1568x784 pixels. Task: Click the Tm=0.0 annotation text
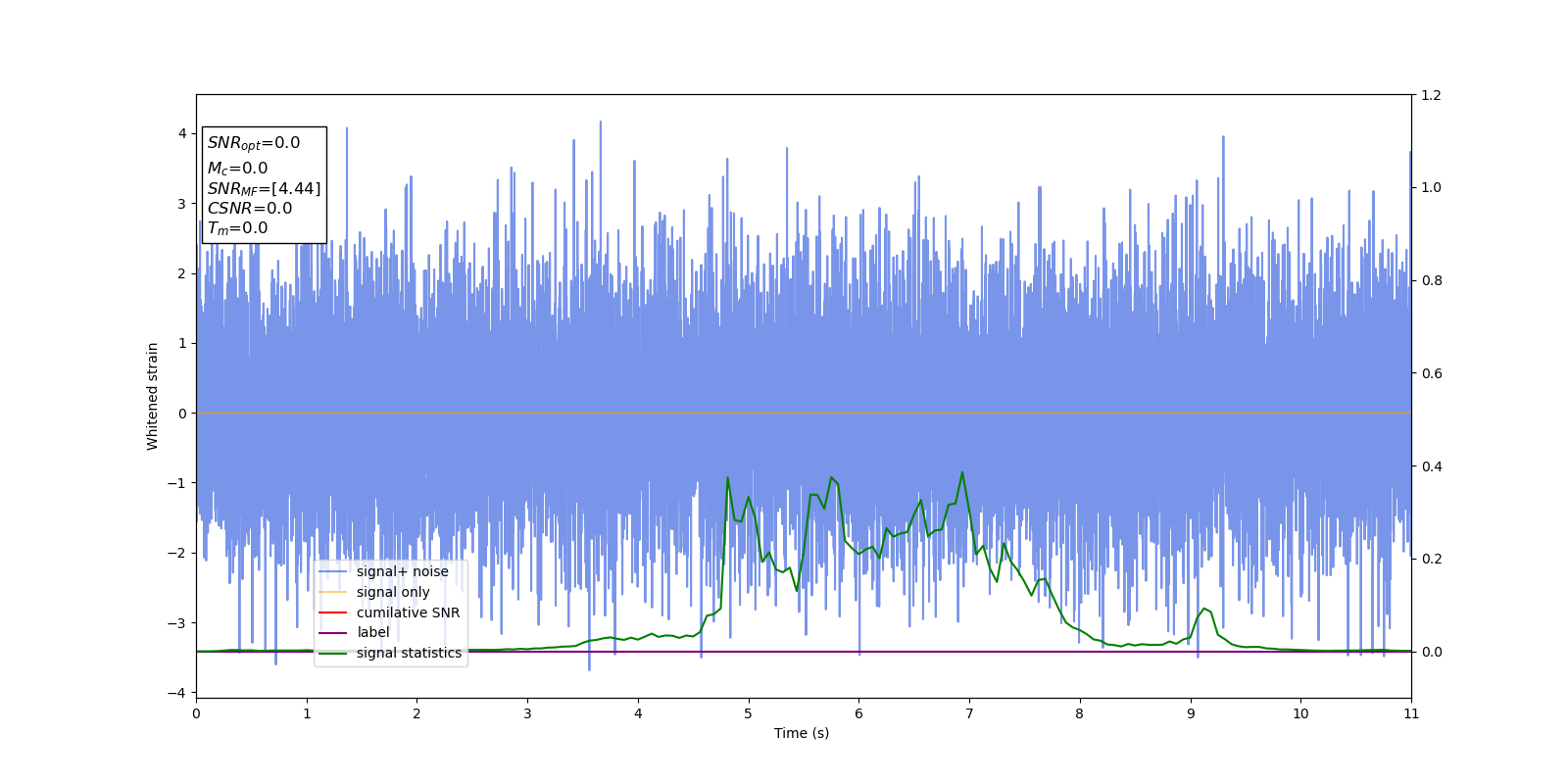pos(237,228)
